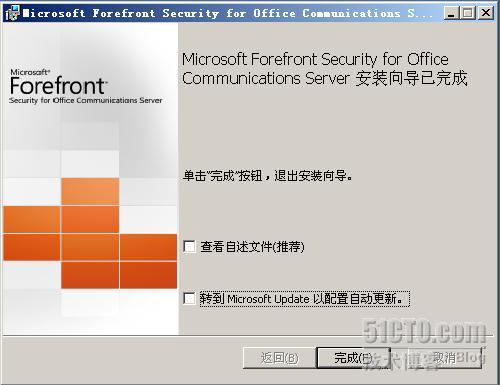Viewport: 500px width, 385px height.
Task: Click the window title bar text
Action: click(x=228, y=13)
